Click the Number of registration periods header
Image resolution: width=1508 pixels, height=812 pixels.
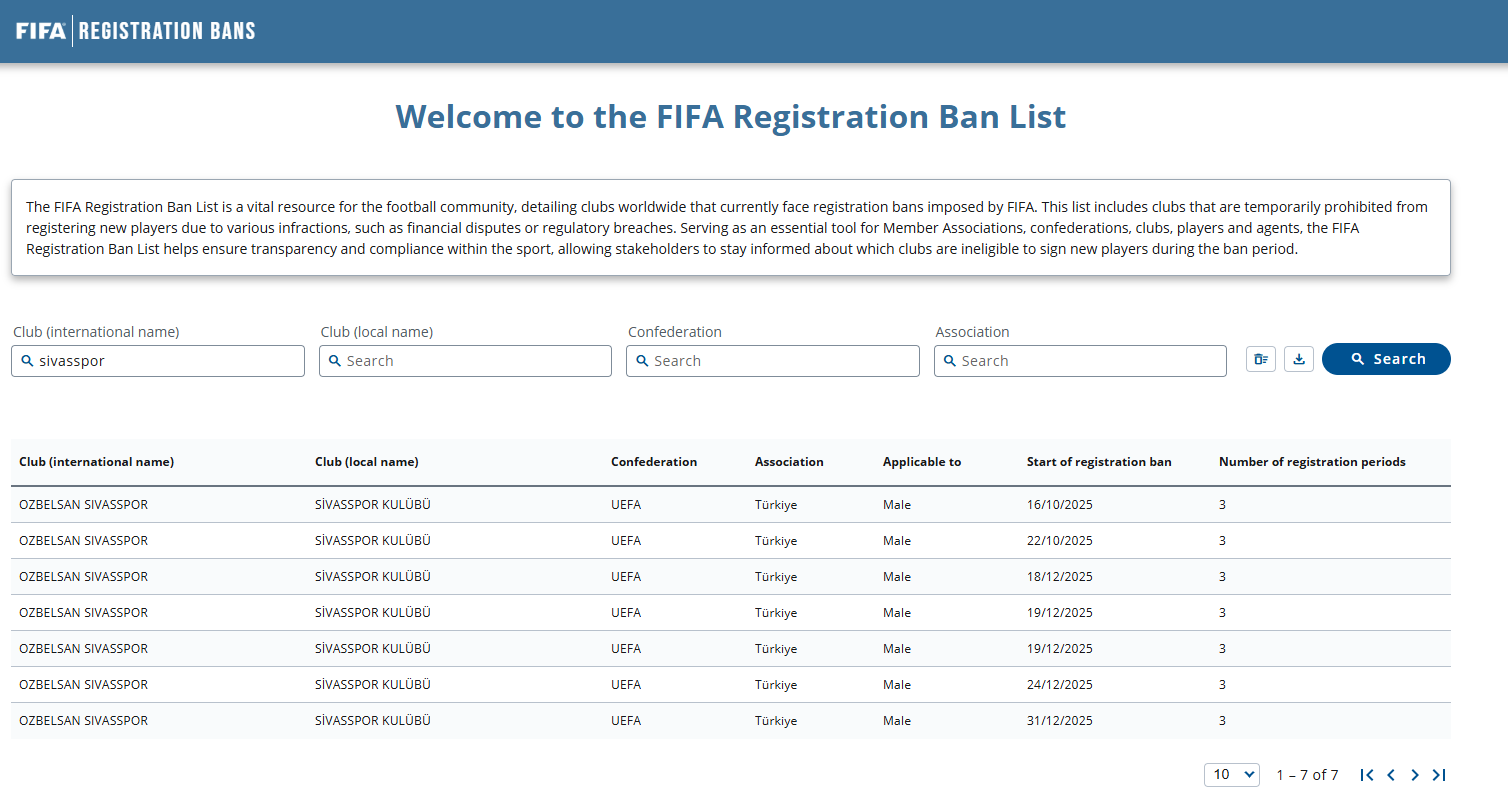pyautogui.click(x=1311, y=462)
